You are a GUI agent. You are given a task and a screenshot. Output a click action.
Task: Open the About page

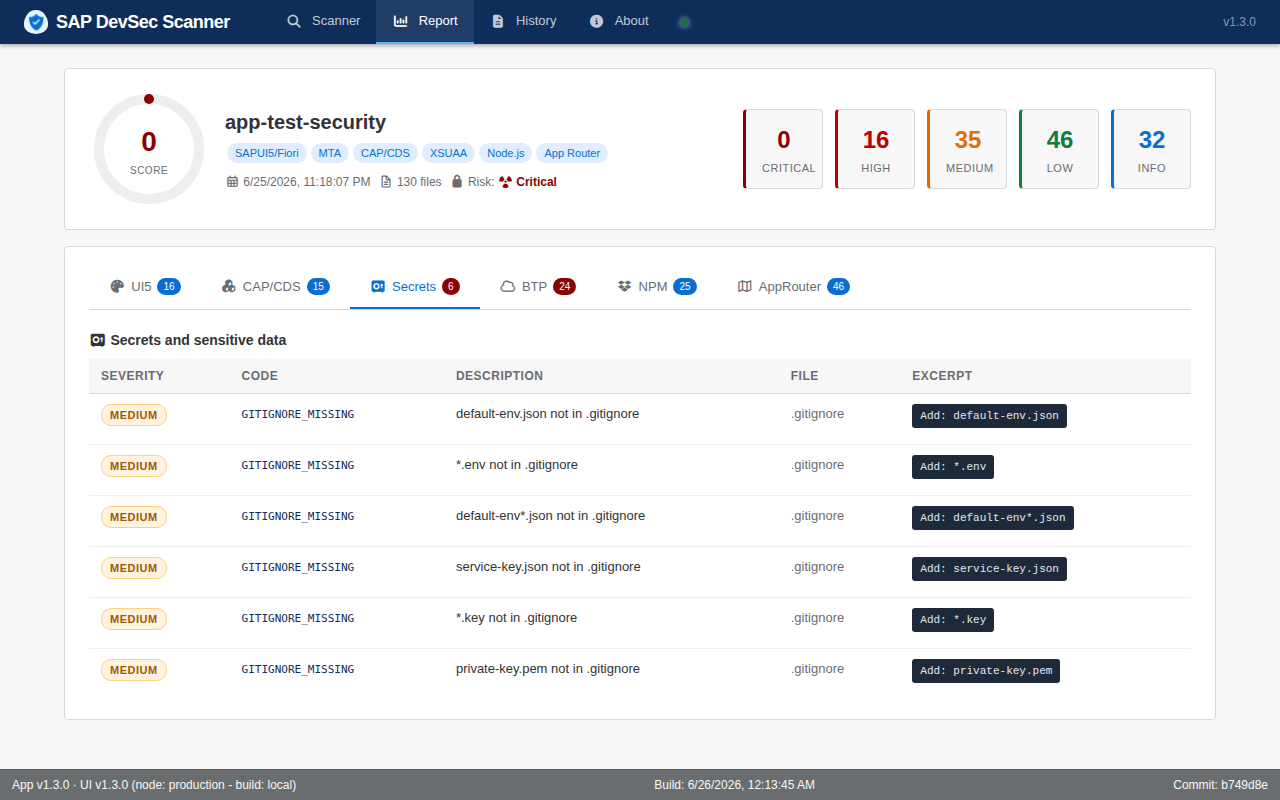[619, 21]
